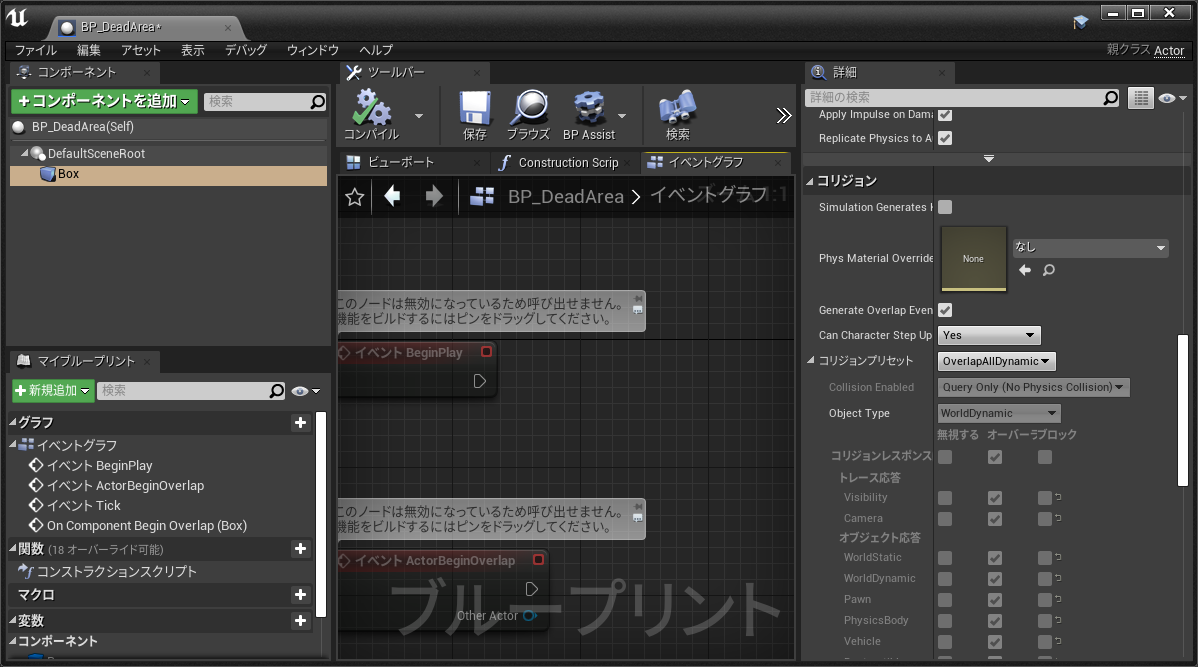The width and height of the screenshot is (1198, 667).
Task: Toggle Generate Overlap Events checkbox
Action: (x=945, y=310)
